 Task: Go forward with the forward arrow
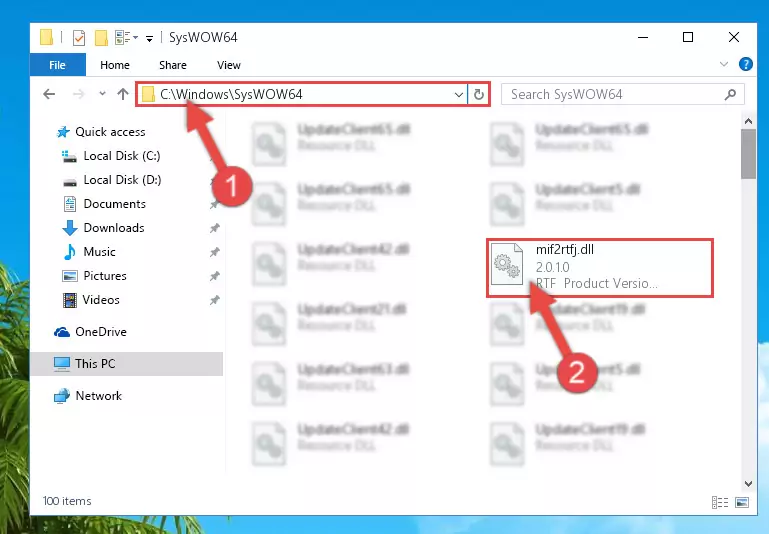[78, 94]
